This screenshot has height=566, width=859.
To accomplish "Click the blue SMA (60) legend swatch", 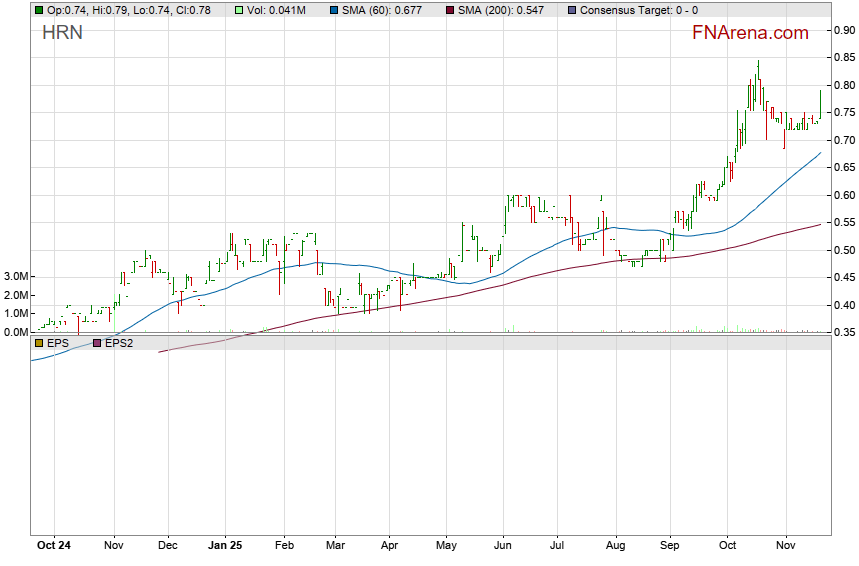I will [334, 10].
